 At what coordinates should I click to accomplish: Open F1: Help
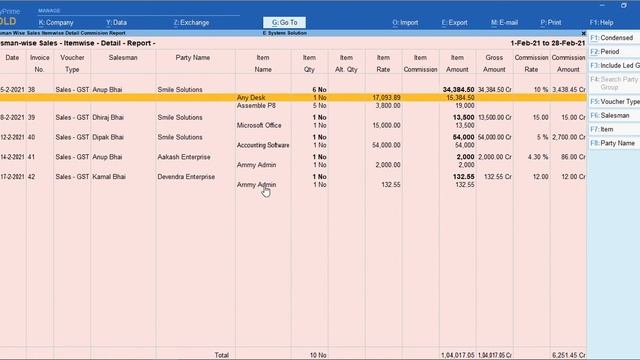601,22
